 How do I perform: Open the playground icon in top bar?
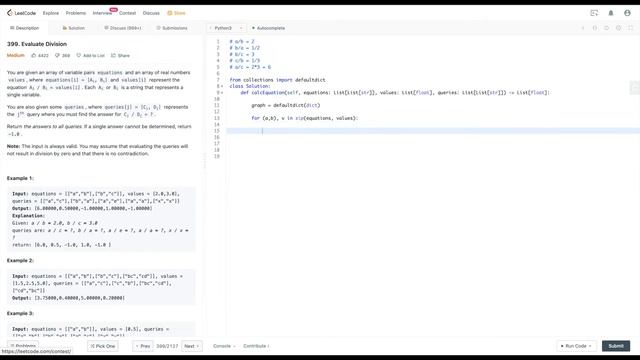594,13
